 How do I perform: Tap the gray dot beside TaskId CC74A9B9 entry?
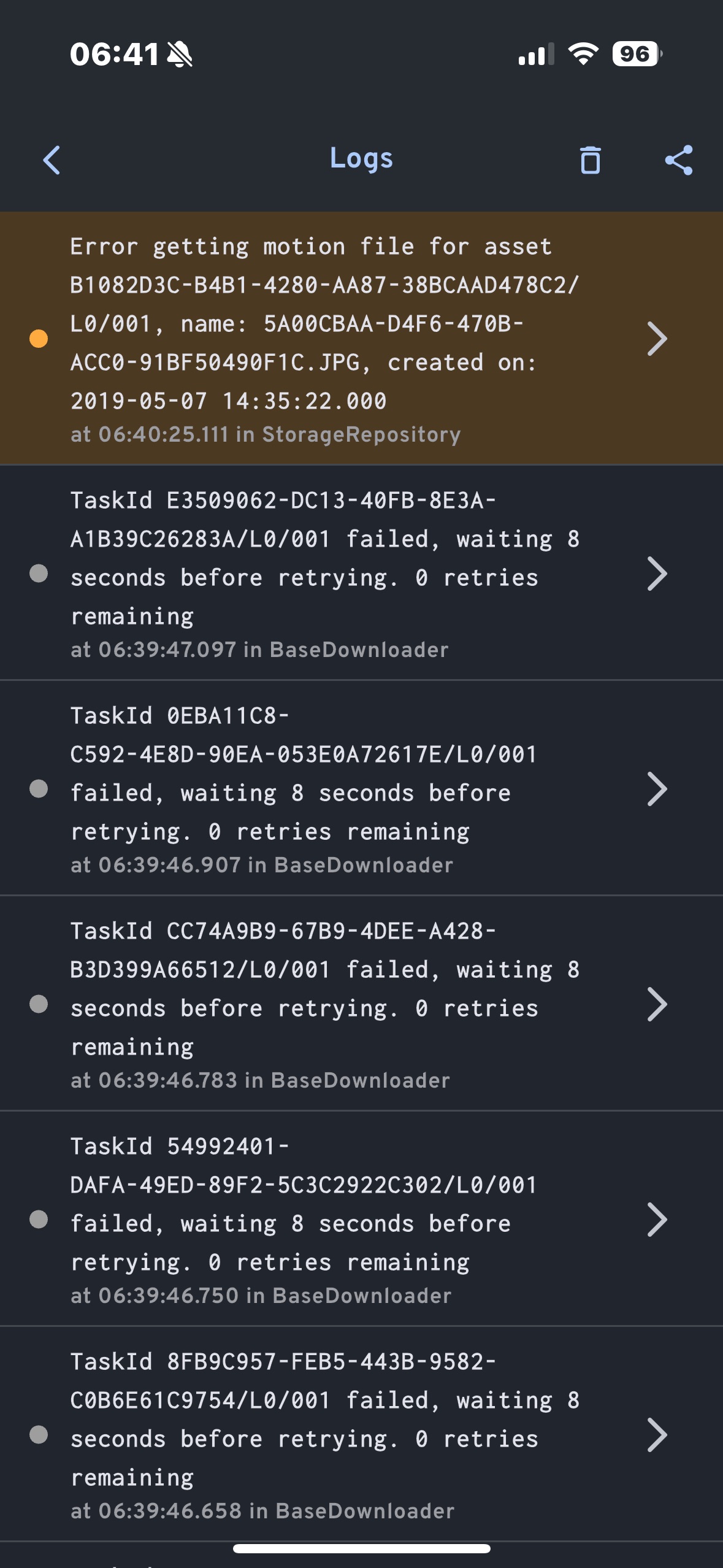click(x=39, y=1004)
